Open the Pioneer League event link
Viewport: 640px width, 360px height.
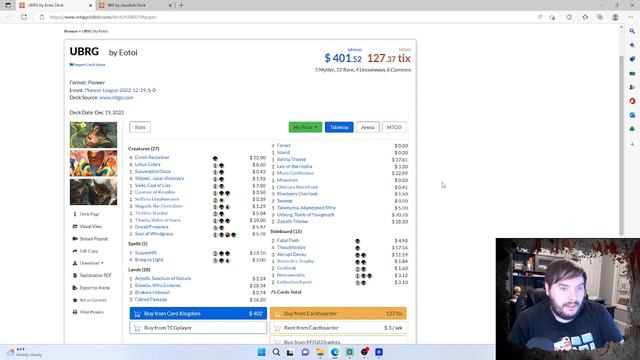120,90
